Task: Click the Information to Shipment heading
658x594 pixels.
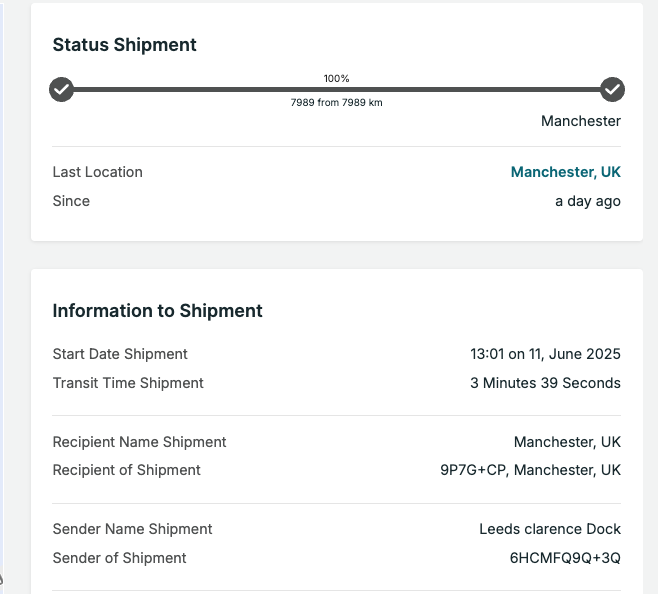Action: 157,311
